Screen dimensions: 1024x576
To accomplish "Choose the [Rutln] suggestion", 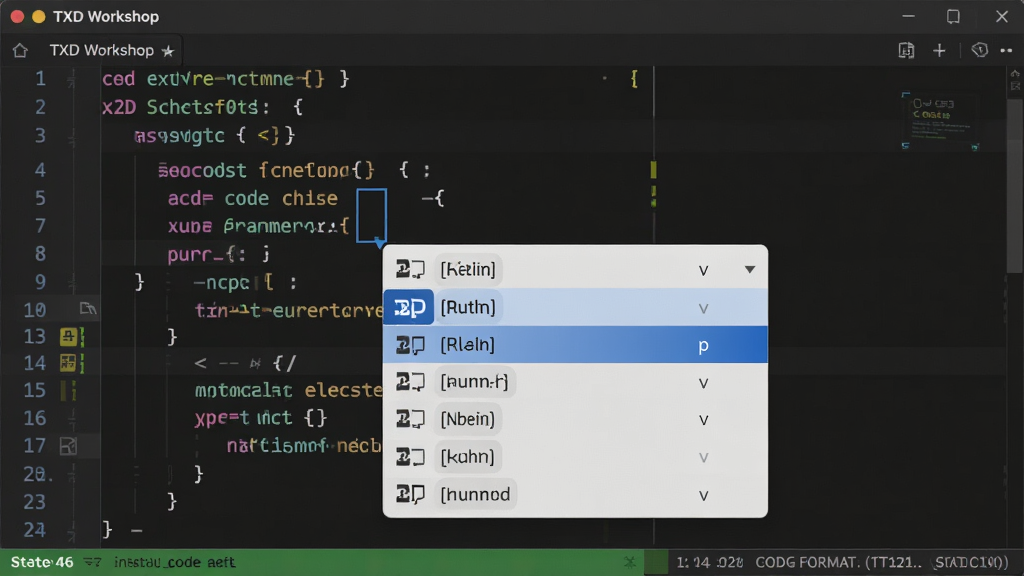I will pos(575,307).
